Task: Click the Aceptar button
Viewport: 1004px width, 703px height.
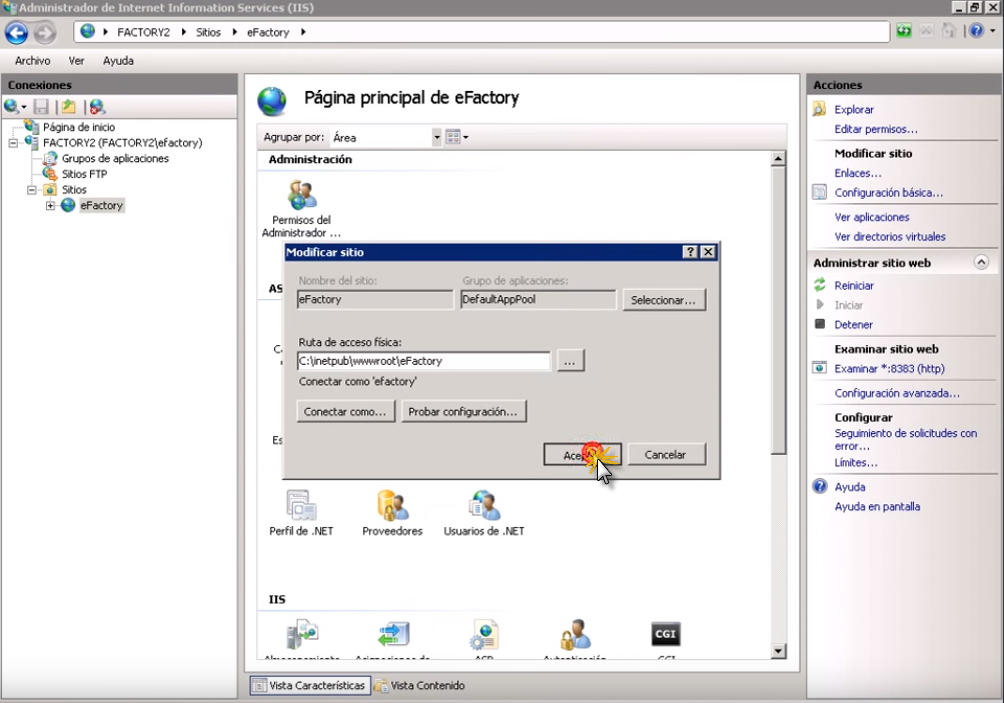Action: point(582,455)
